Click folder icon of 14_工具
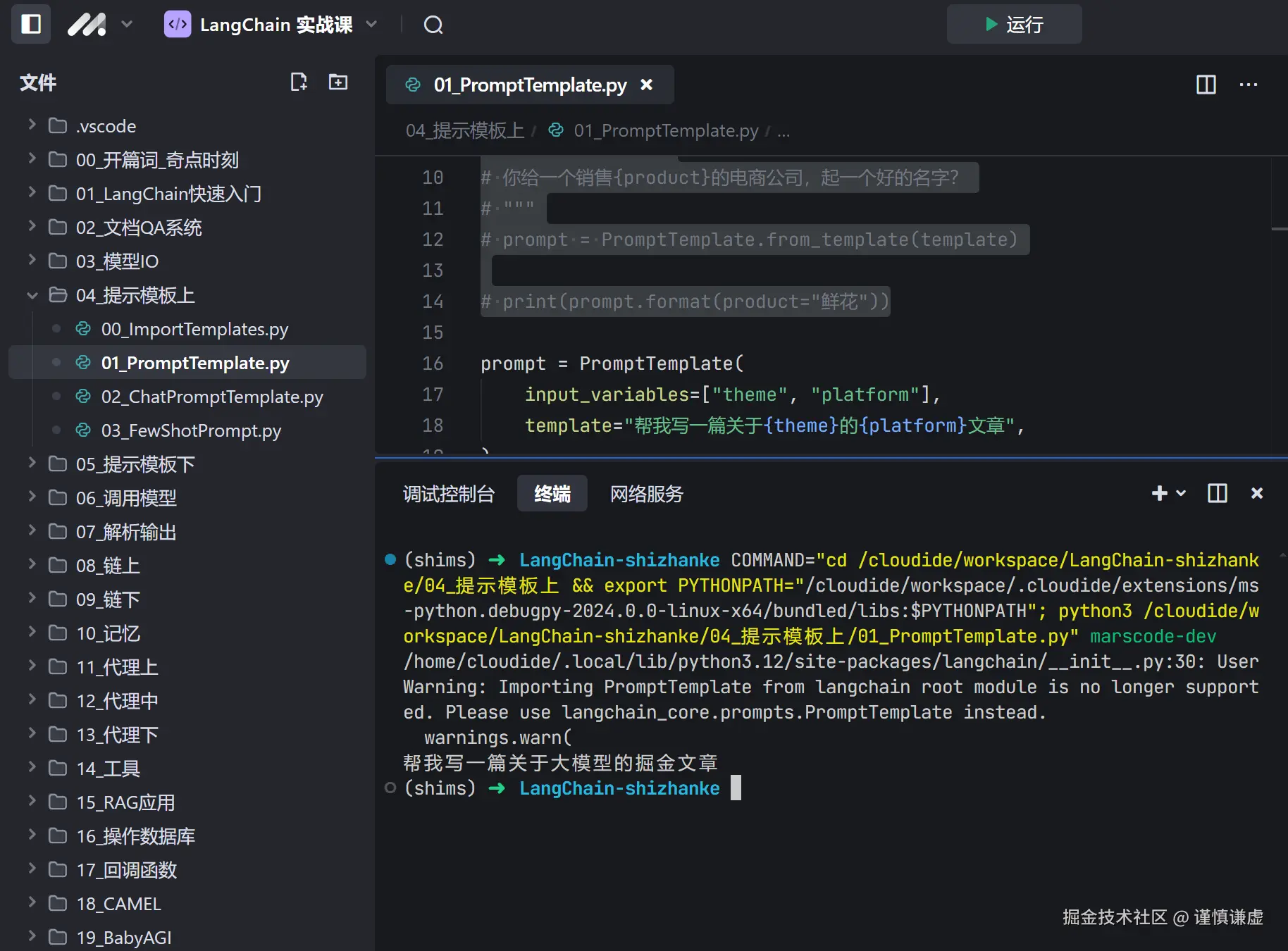 click(x=58, y=769)
